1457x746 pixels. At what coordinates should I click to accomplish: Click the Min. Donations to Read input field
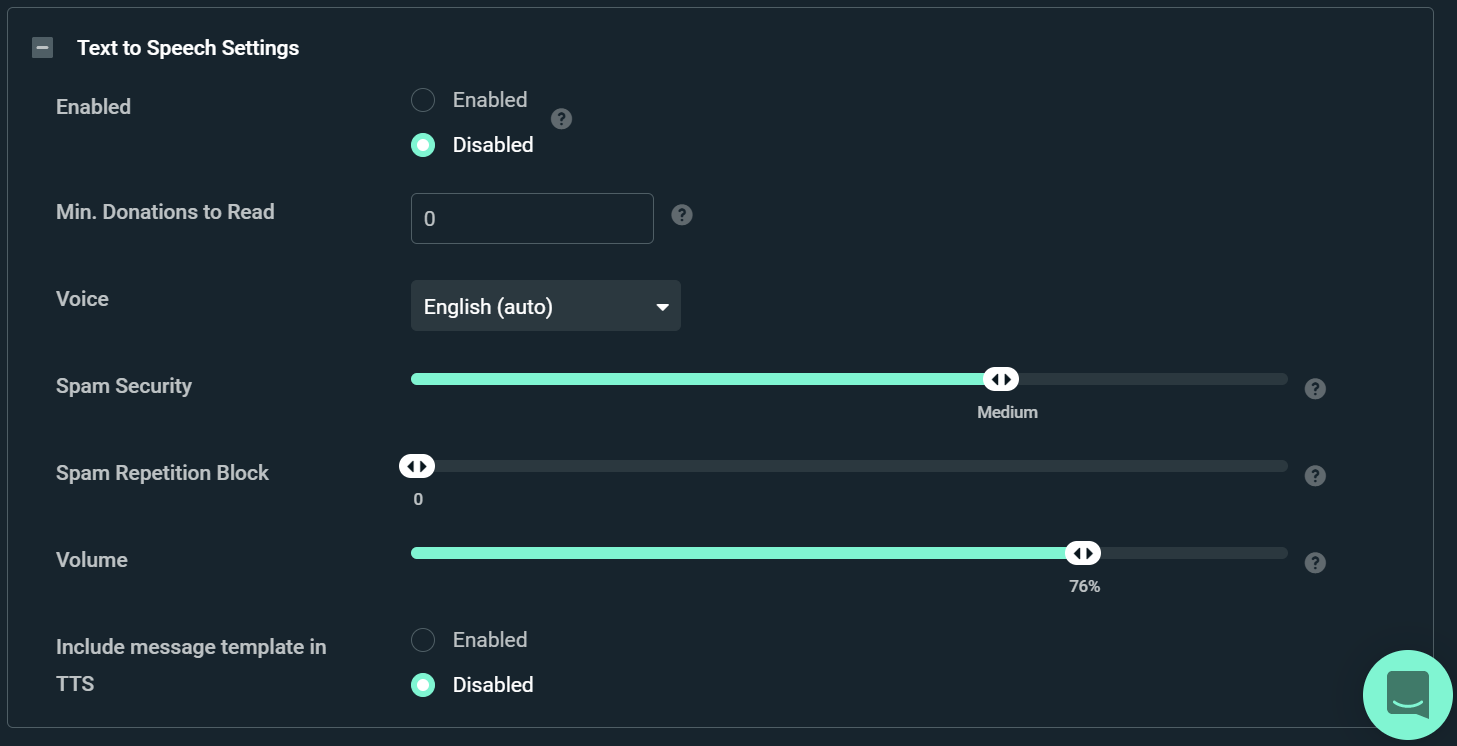tap(531, 218)
